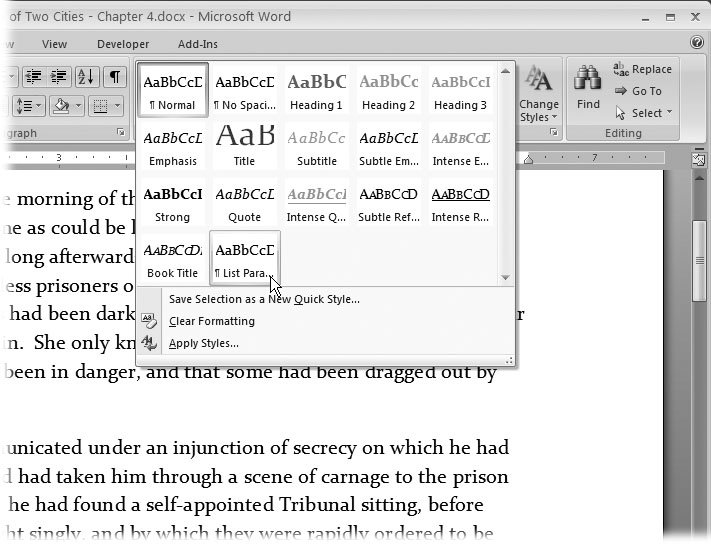
Task: Launch the Paragraph dialog box
Action: coord(121,133)
